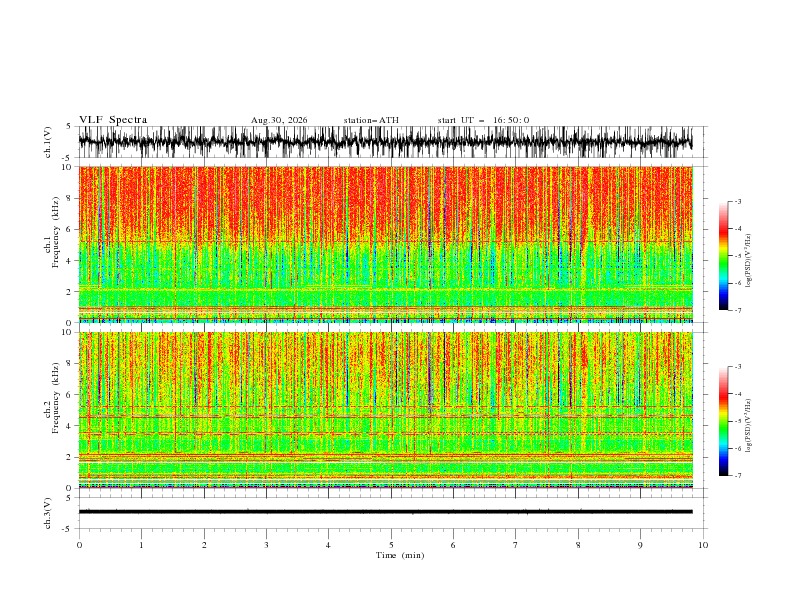792x612 pixels.
Task: Click the ch.1 Frequency (kHz) axis label
Action: coord(52,244)
